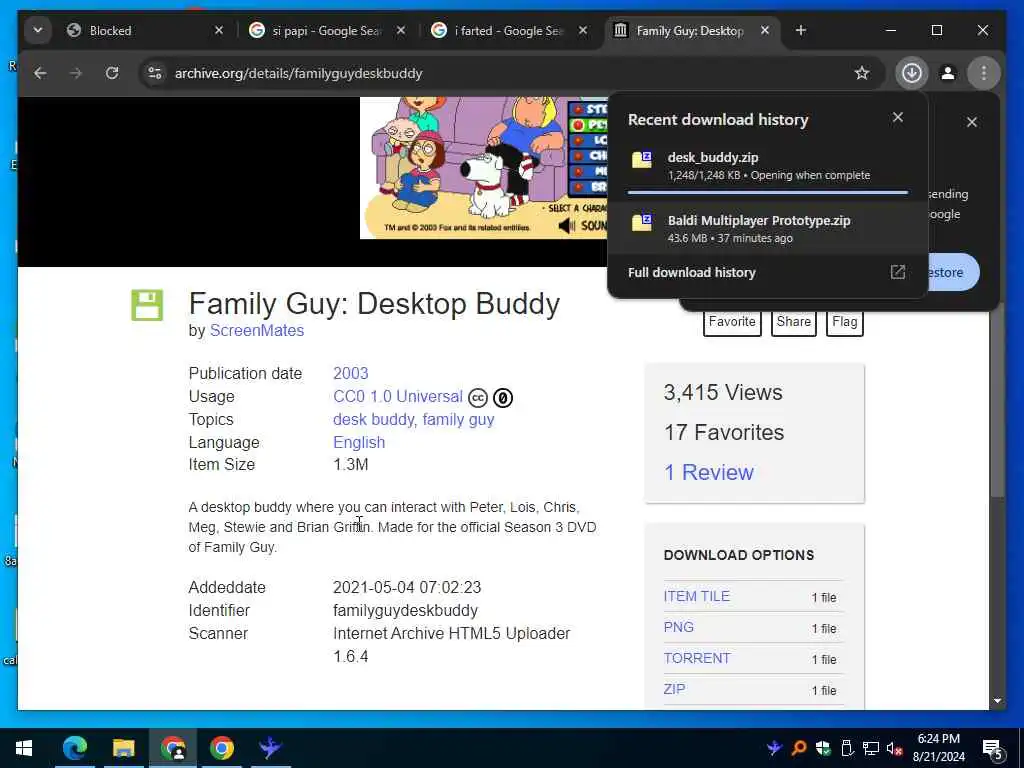Switch to the si papi Google Search tab
1024x768 pixels.
(328, 30)
